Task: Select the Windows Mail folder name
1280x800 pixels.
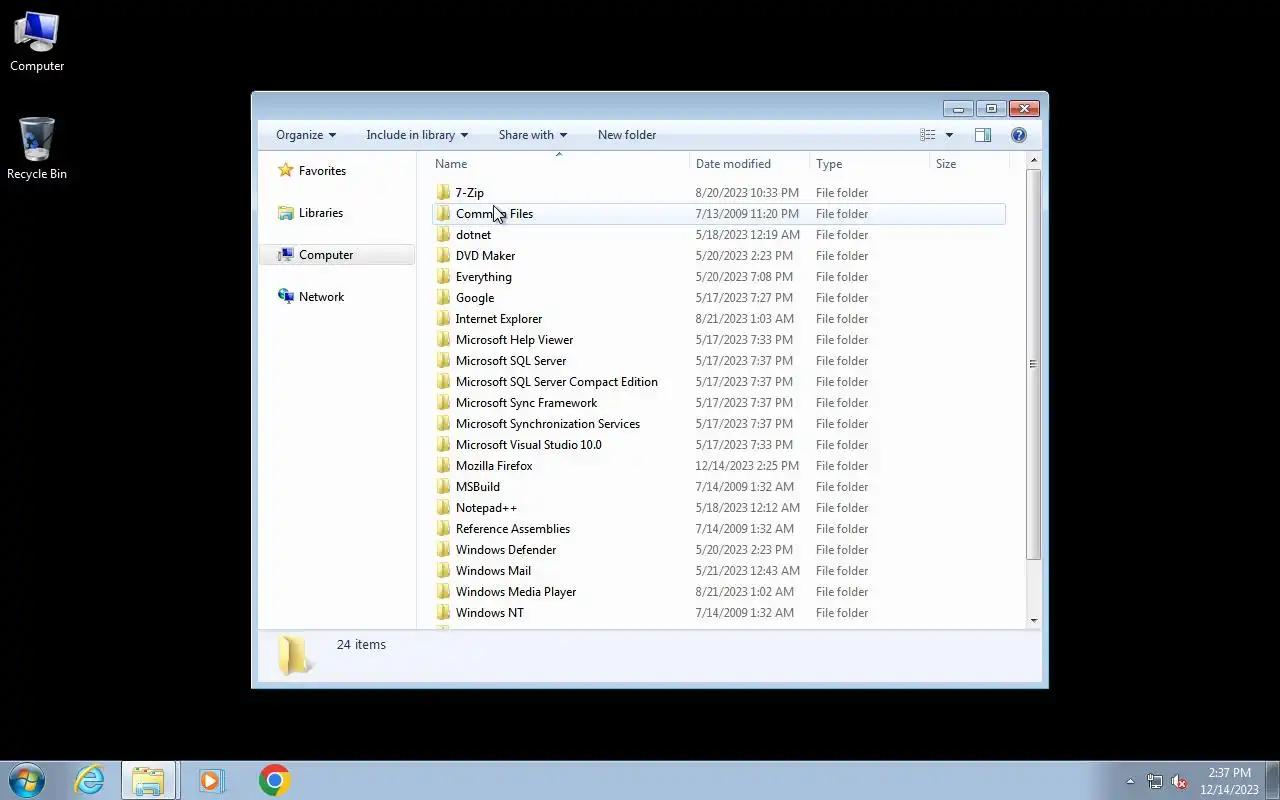Action: pyautogui.click(x=493, y=570)
